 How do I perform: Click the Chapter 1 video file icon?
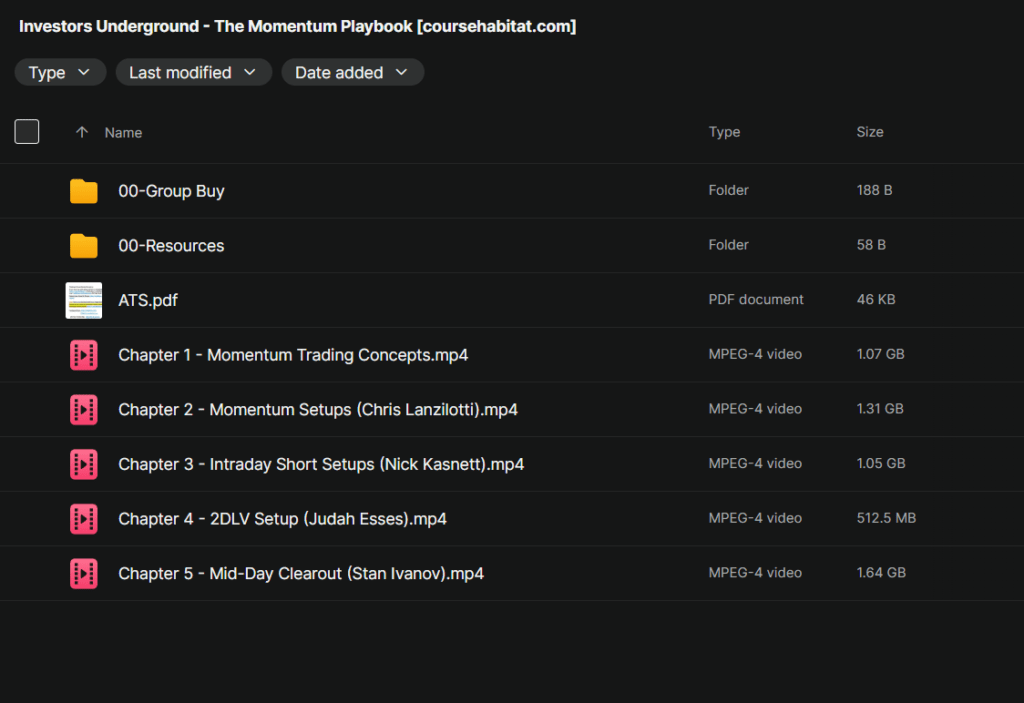(84, 355)
